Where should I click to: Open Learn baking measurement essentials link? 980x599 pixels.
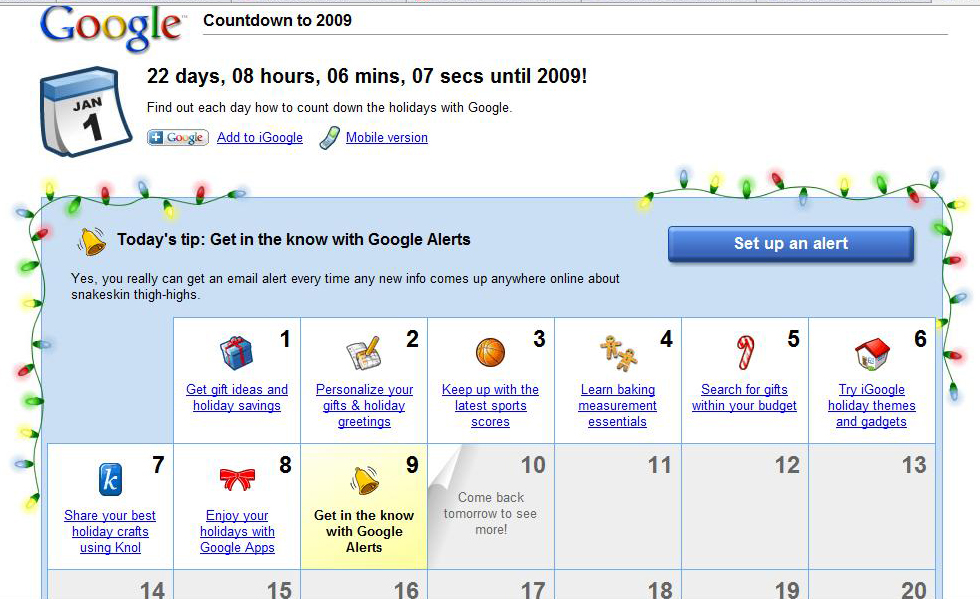(x=618, y=405)
